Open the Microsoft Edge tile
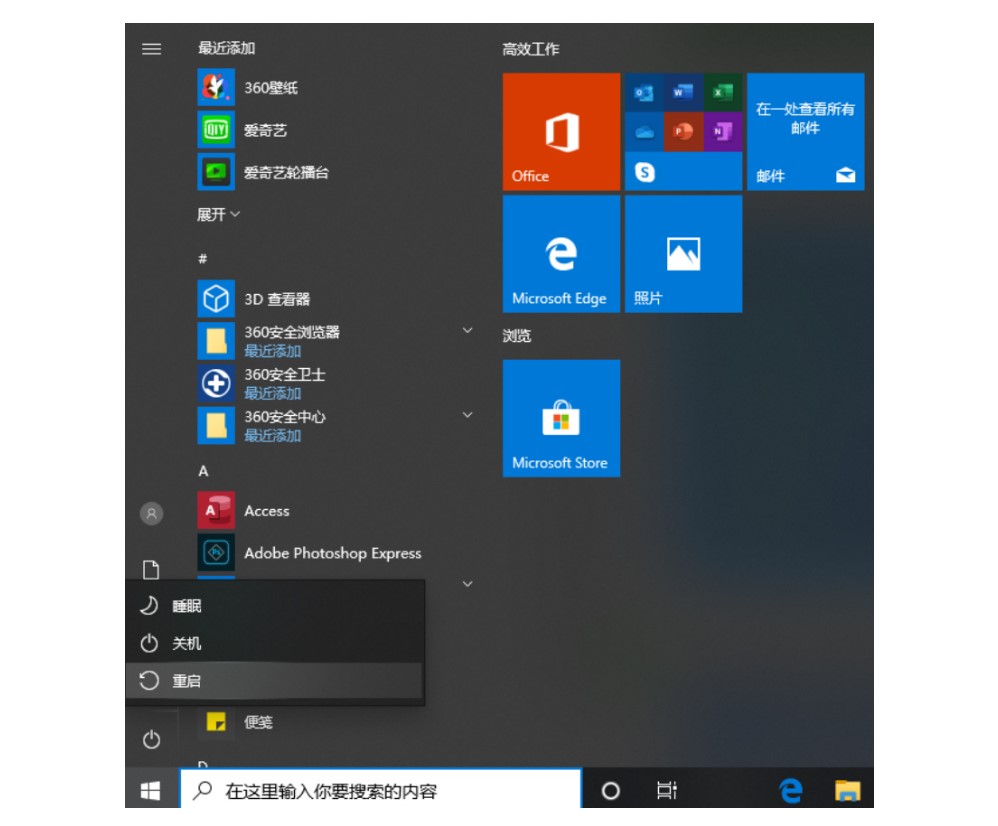Viewport: 998px width, 826px height. pyautogui.click(x=561, y=254)
